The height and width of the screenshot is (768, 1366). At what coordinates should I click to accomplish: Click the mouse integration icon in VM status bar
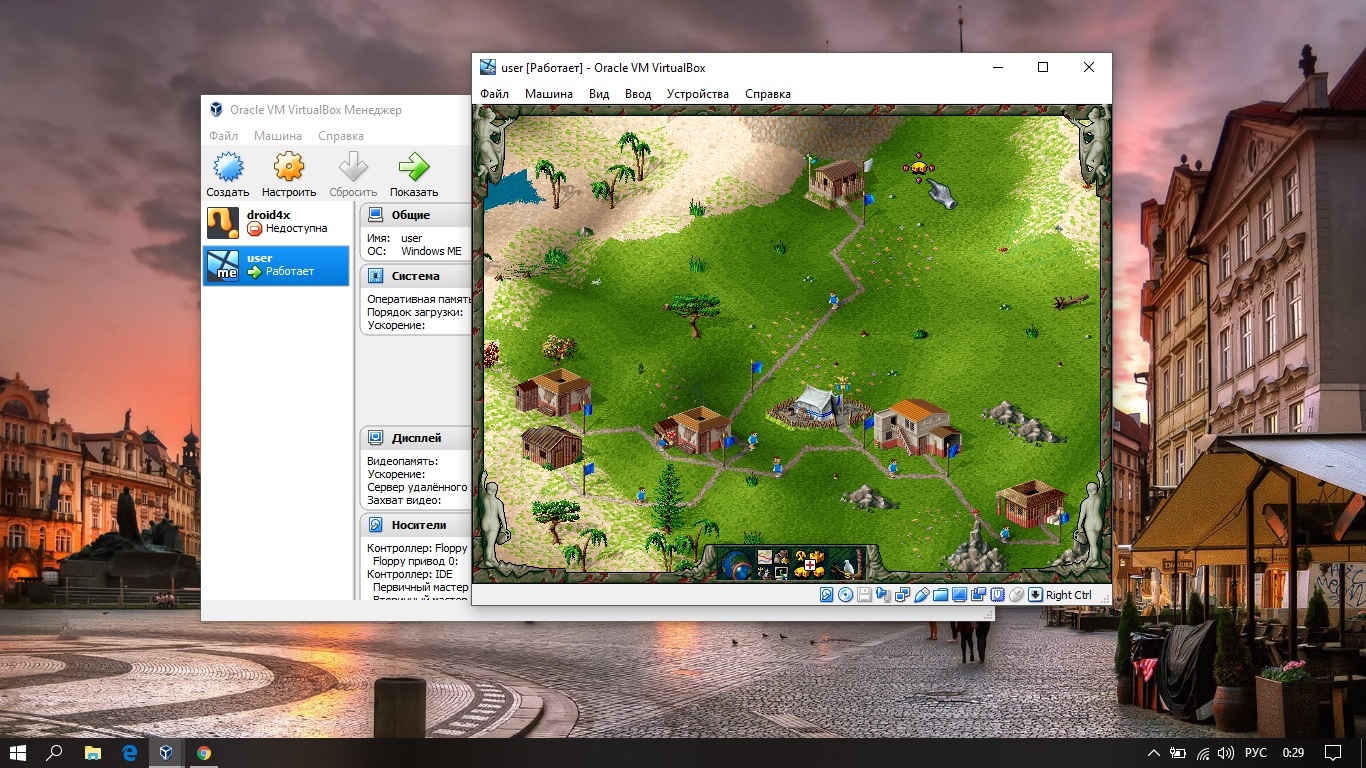click(1016, 595)
